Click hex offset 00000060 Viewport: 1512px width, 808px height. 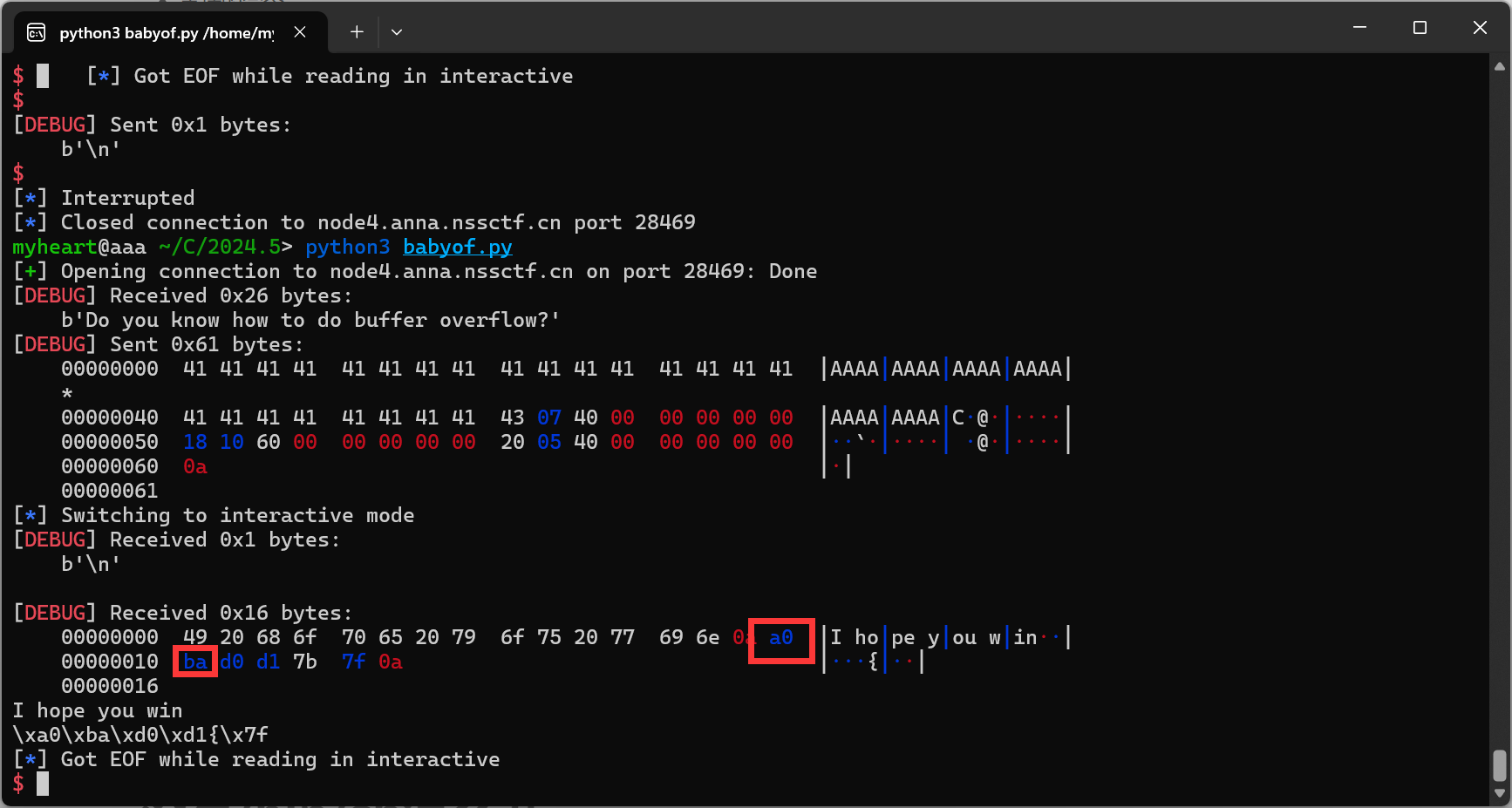[110, 466]
